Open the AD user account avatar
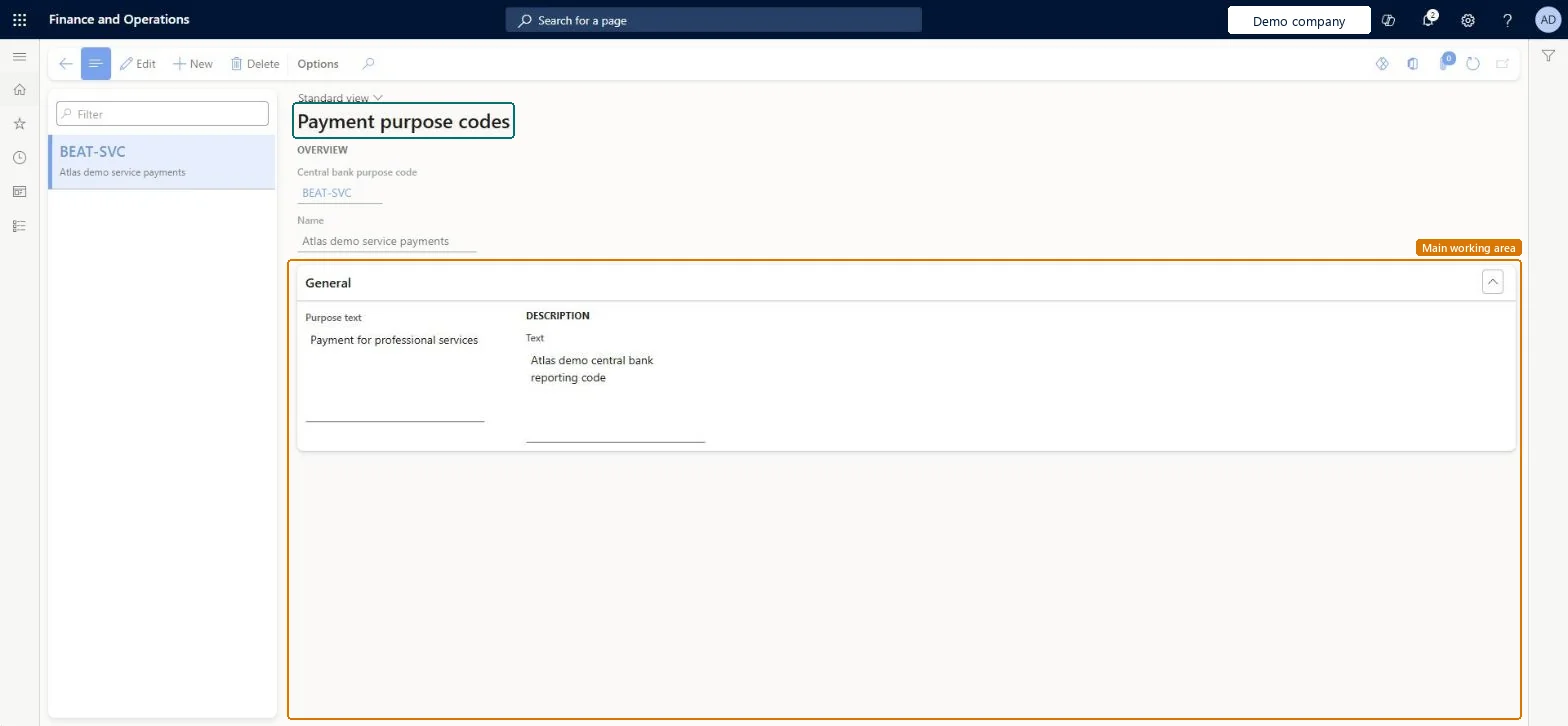 [1548, 20]
